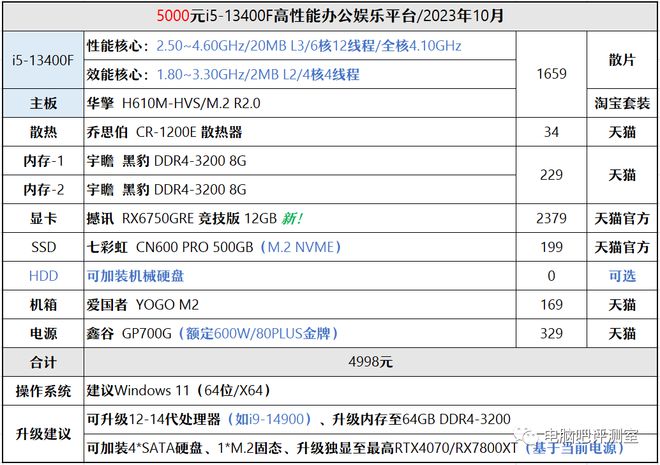This screenshot has height=465, width=660.
Task: Select the GPU price '2379'
Action: (x=551, y=218)
